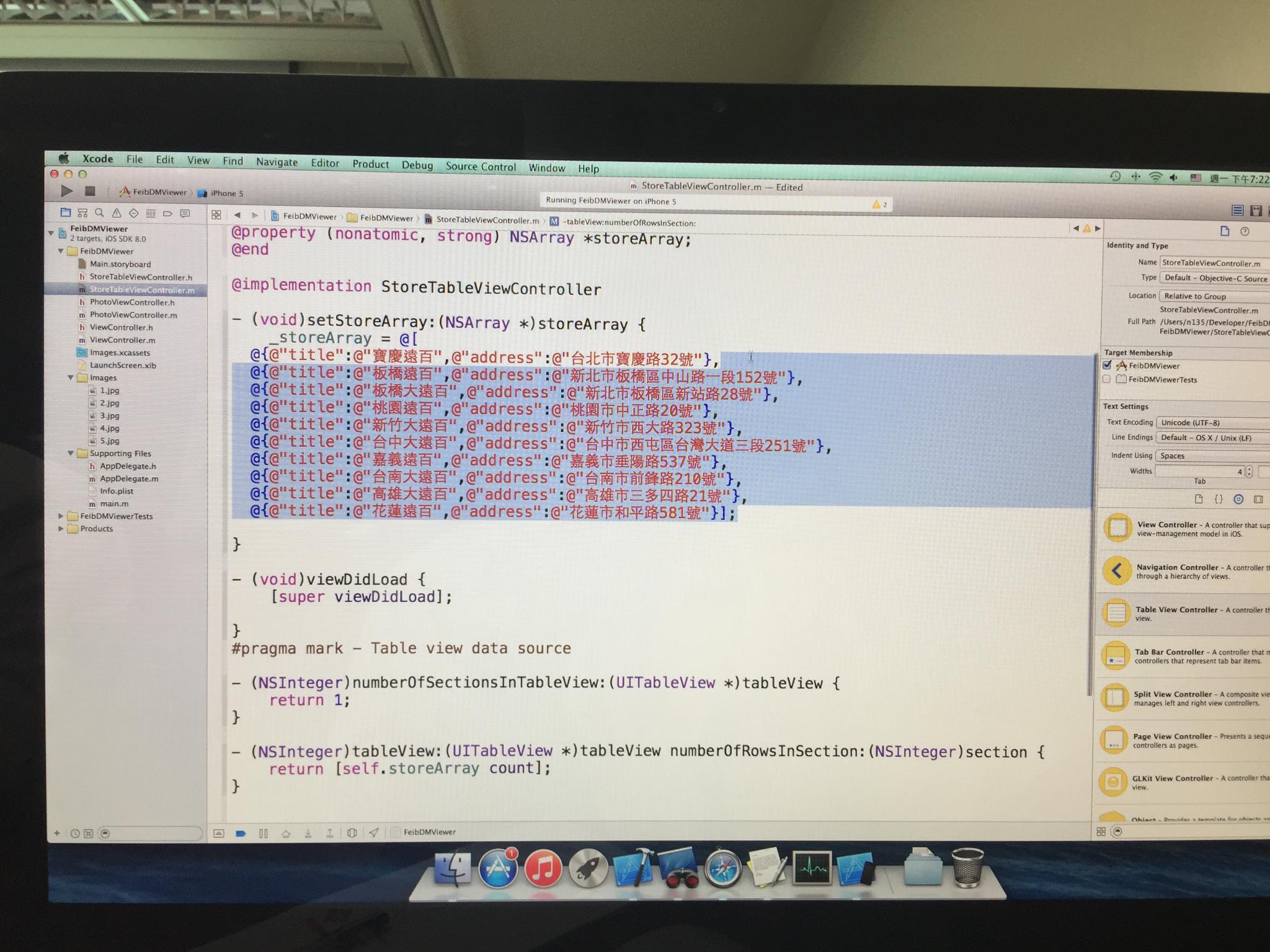Click the Tab width stepper in inspector
Screen dimensions: 1270x952
pos(1249,472)
